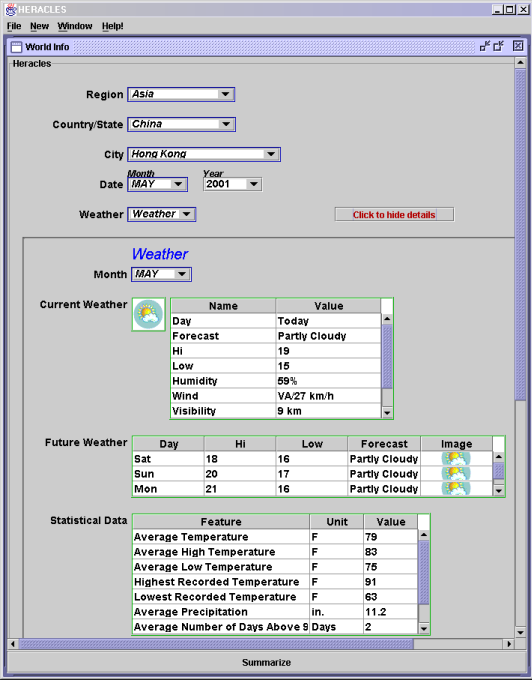
Task: Select the 'Average Temperature' feature row
Action: pos(275,537)
